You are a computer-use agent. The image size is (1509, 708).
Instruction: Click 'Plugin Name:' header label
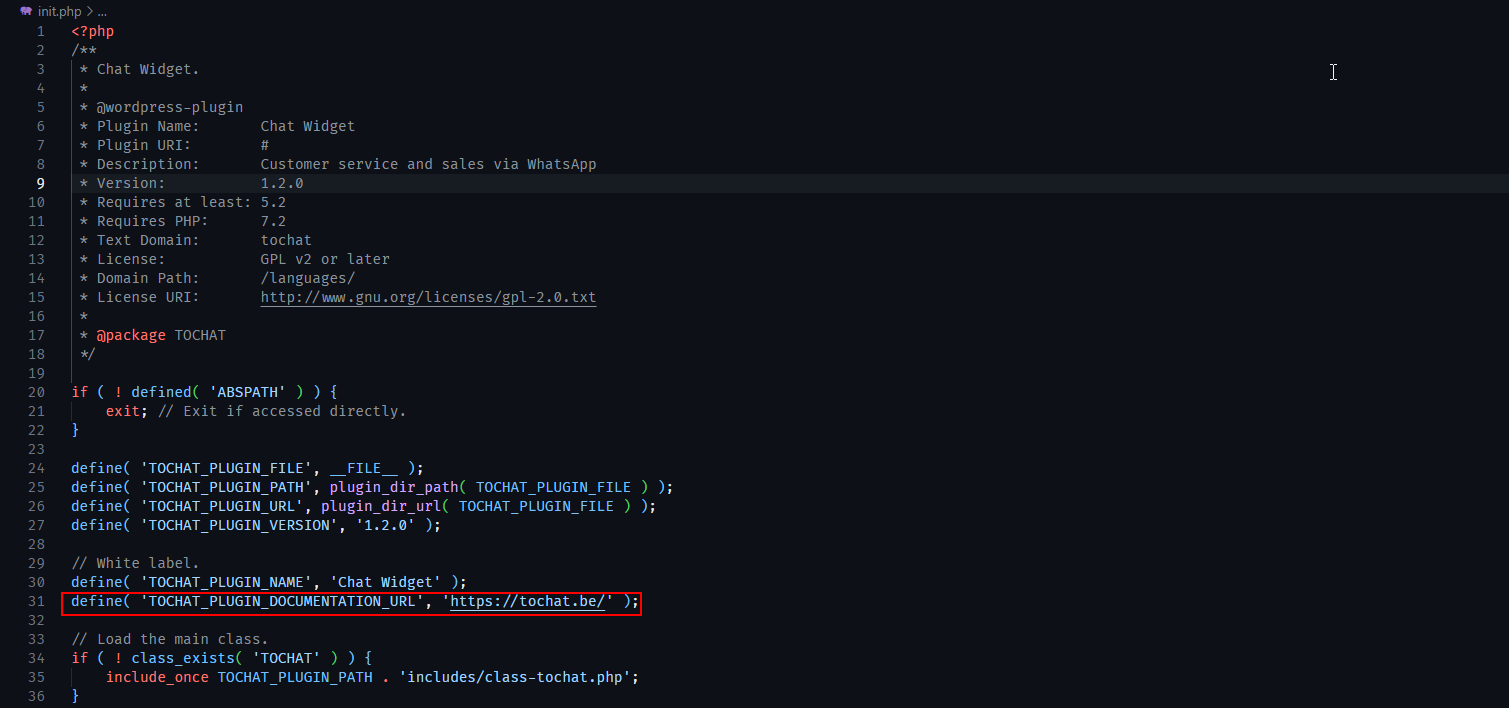pos(148,126)
